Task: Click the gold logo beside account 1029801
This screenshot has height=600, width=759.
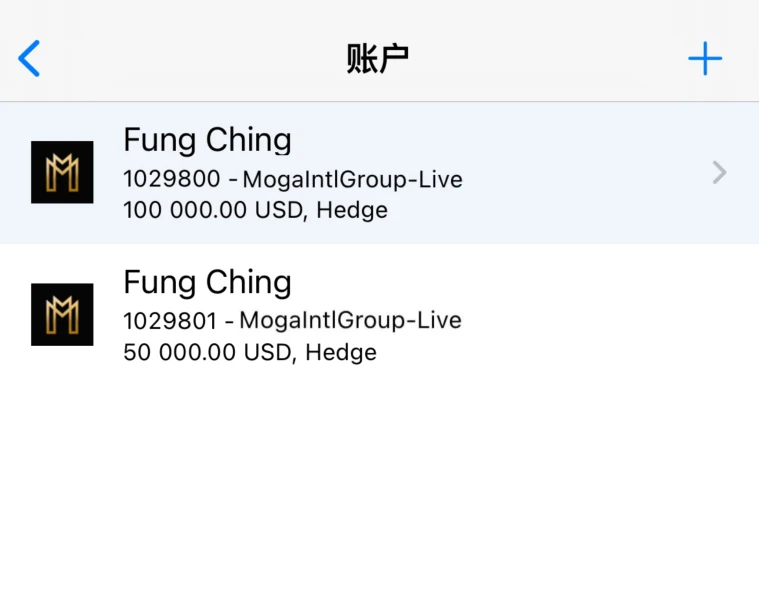Action: (x=62, y=314)
